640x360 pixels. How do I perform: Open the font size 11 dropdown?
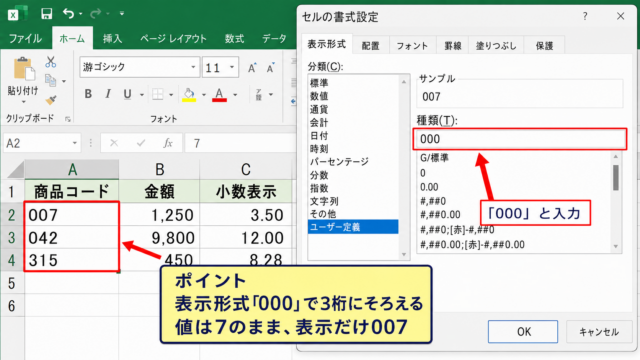[x=232, y=67]
